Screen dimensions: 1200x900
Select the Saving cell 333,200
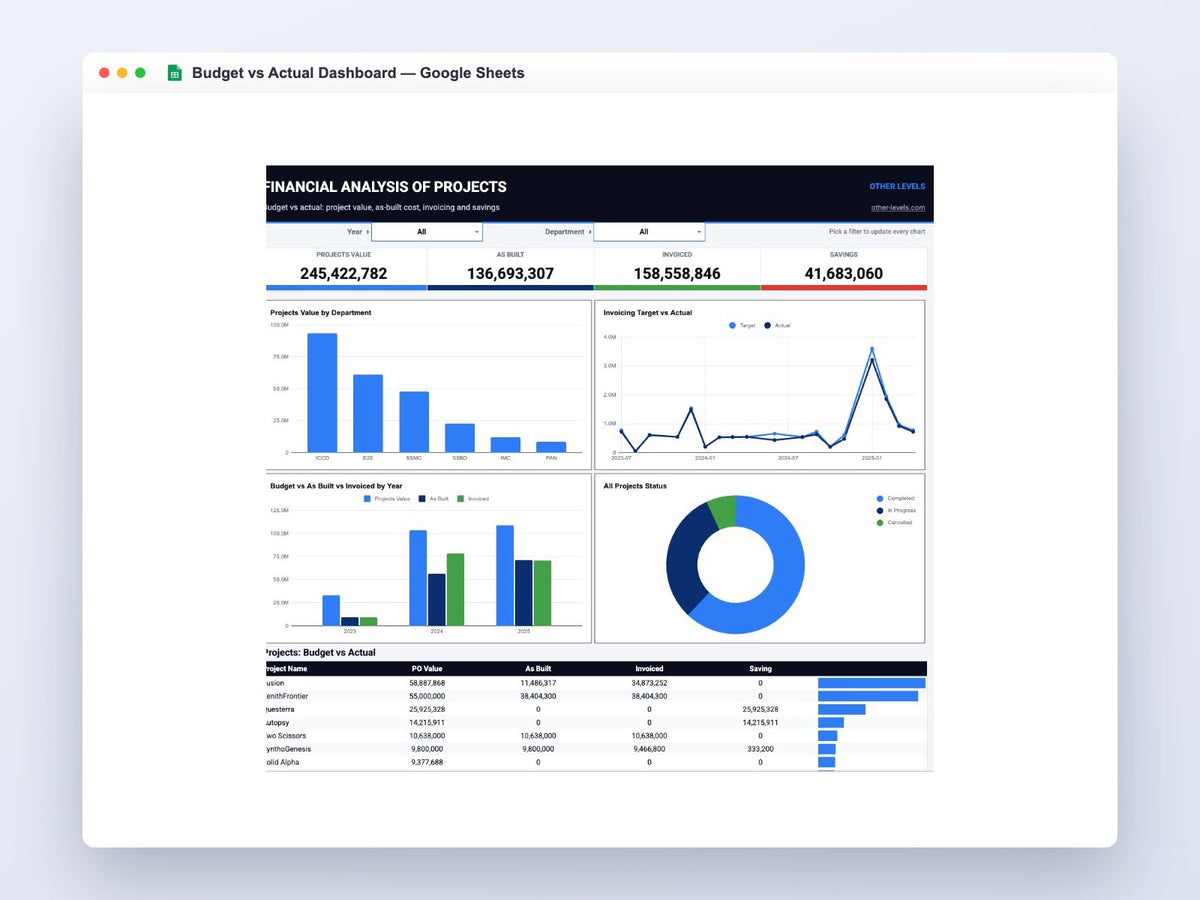(760, 749)
